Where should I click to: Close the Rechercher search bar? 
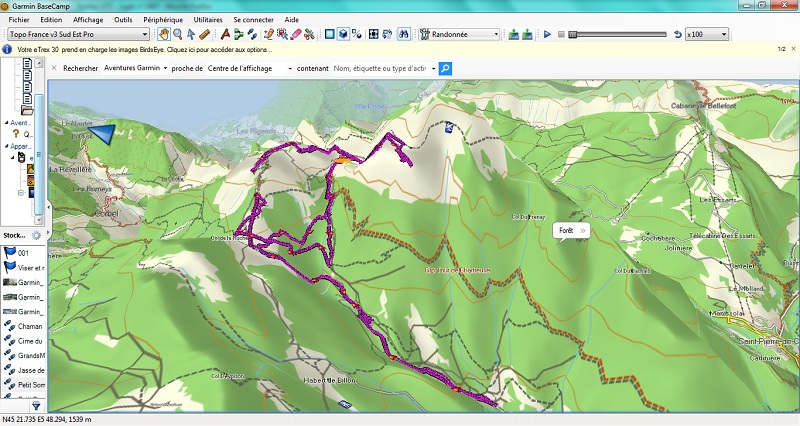coord(54,68)
